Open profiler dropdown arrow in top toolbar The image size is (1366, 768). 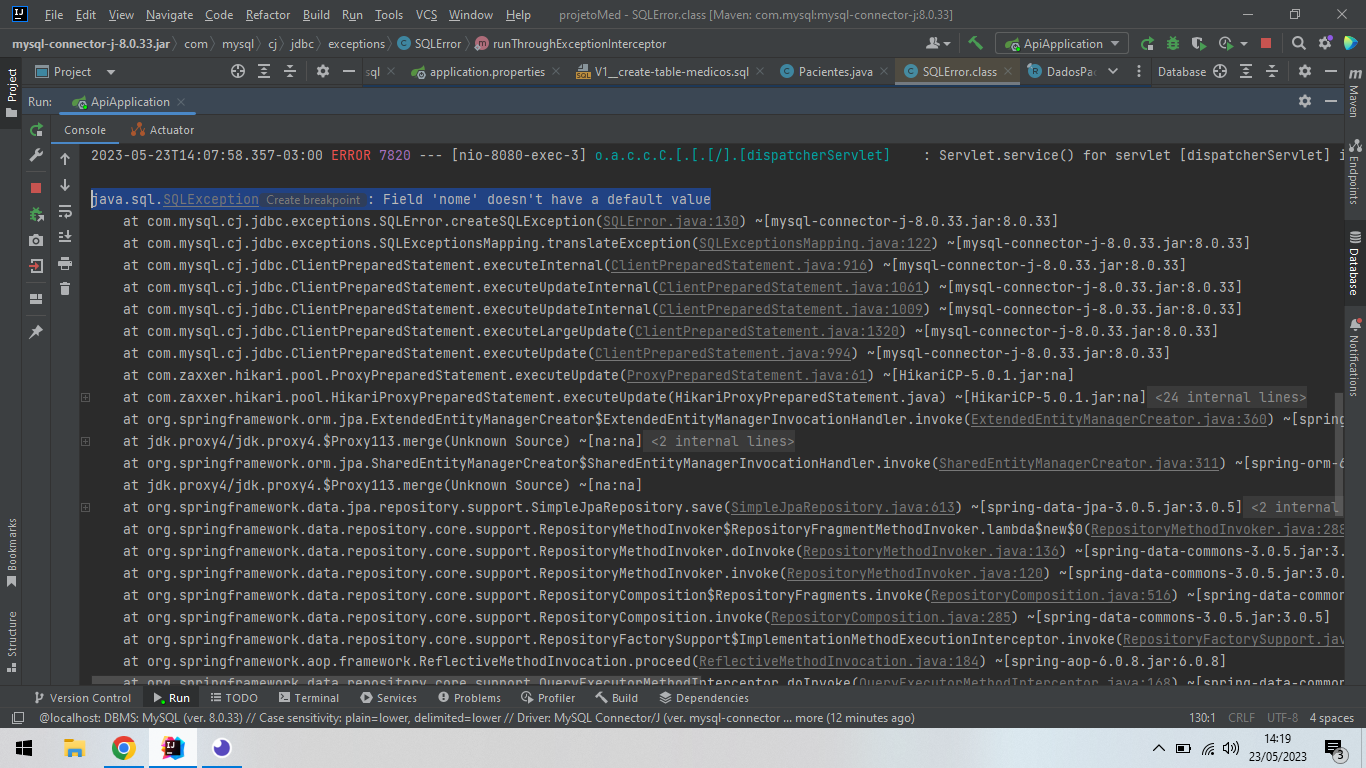pyautogui.click(x=1244, y=43)
